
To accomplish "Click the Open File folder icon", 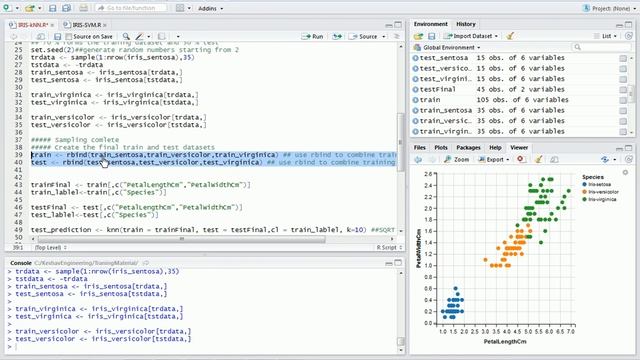I will pyautogui.click(x=29, y=8).
